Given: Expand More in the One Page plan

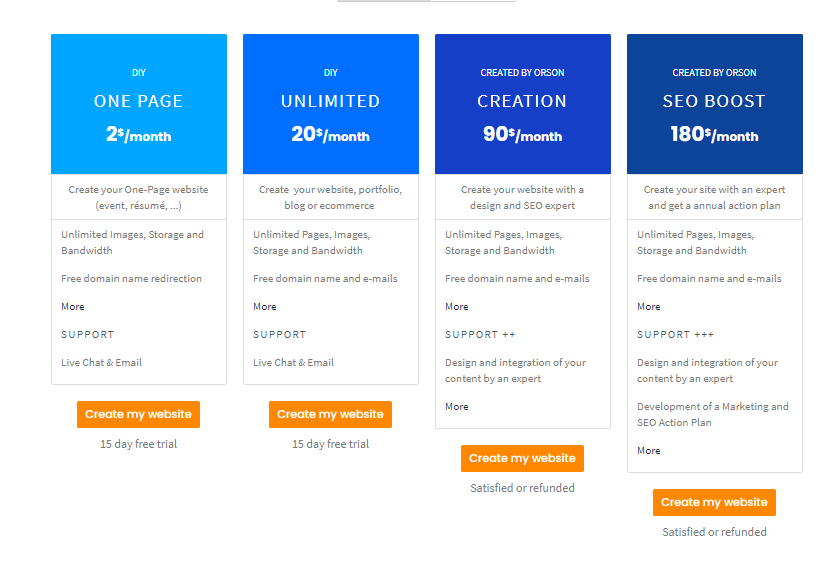Looking at the screenshot, I should (x=73, y=307).
